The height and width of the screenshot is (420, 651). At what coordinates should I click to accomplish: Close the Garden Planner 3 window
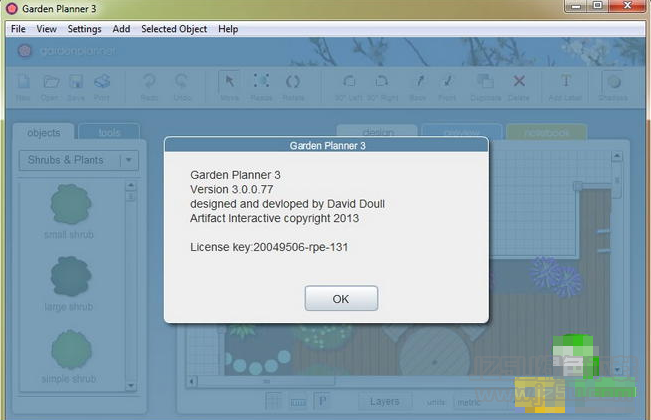click(x=627, y=6)
